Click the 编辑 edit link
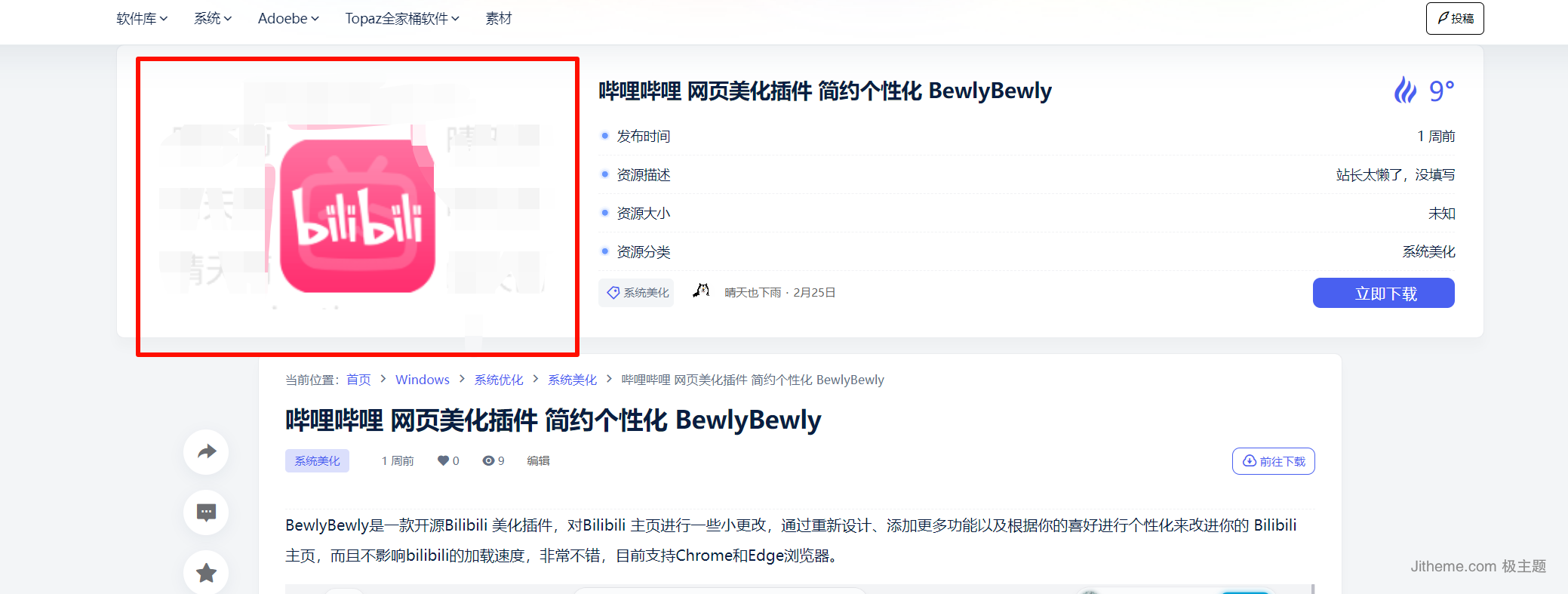 (x=538, y=460)
